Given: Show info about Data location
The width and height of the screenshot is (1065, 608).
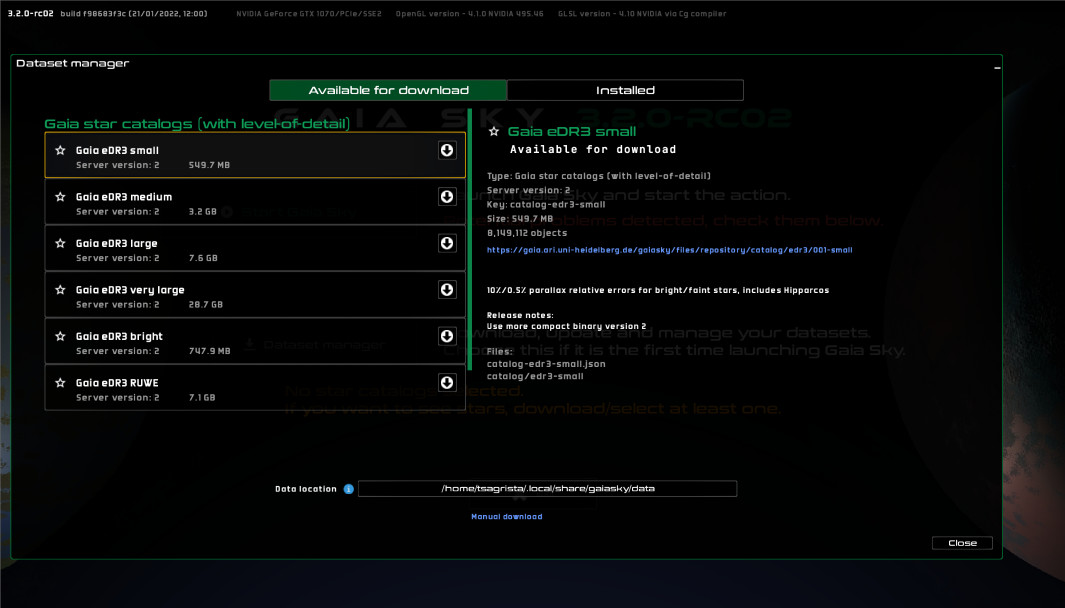Looking at the screenshot, I should (x=348, y=489).
